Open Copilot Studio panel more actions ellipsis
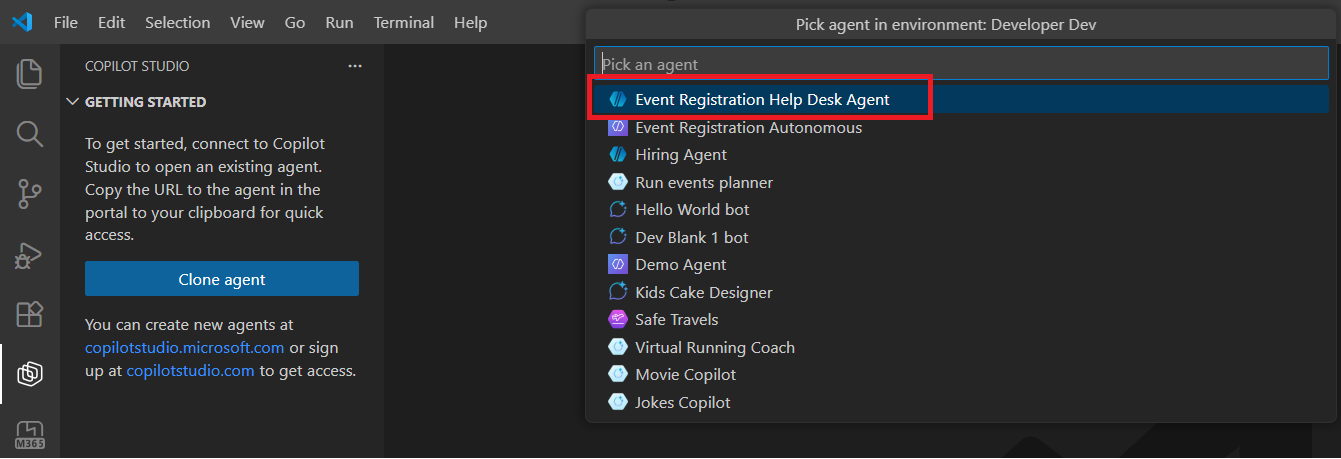1341x459 pixels. point(355,66)
